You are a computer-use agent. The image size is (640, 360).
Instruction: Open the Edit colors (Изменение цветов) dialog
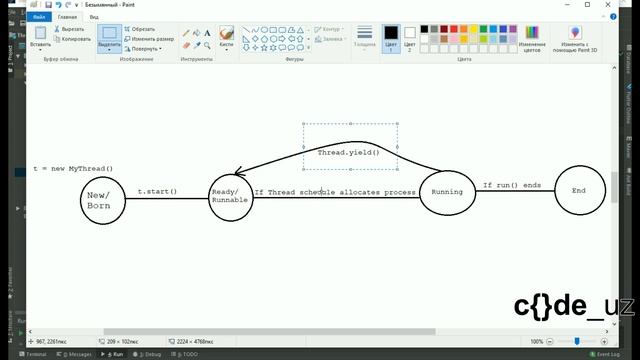click(532, 39)
